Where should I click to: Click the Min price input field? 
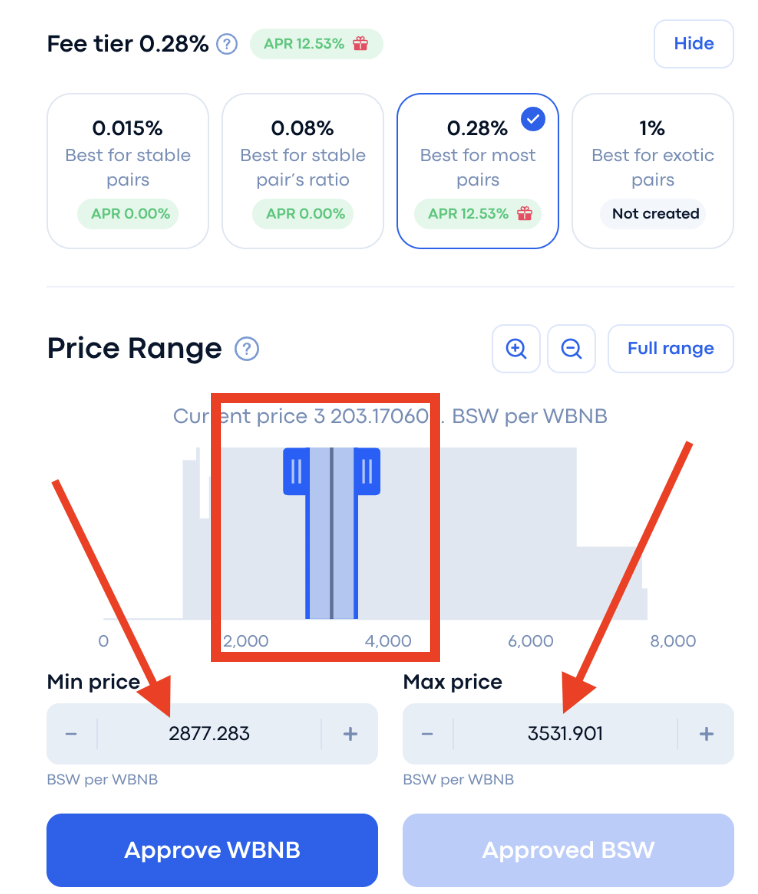click(x=209, y=734)
